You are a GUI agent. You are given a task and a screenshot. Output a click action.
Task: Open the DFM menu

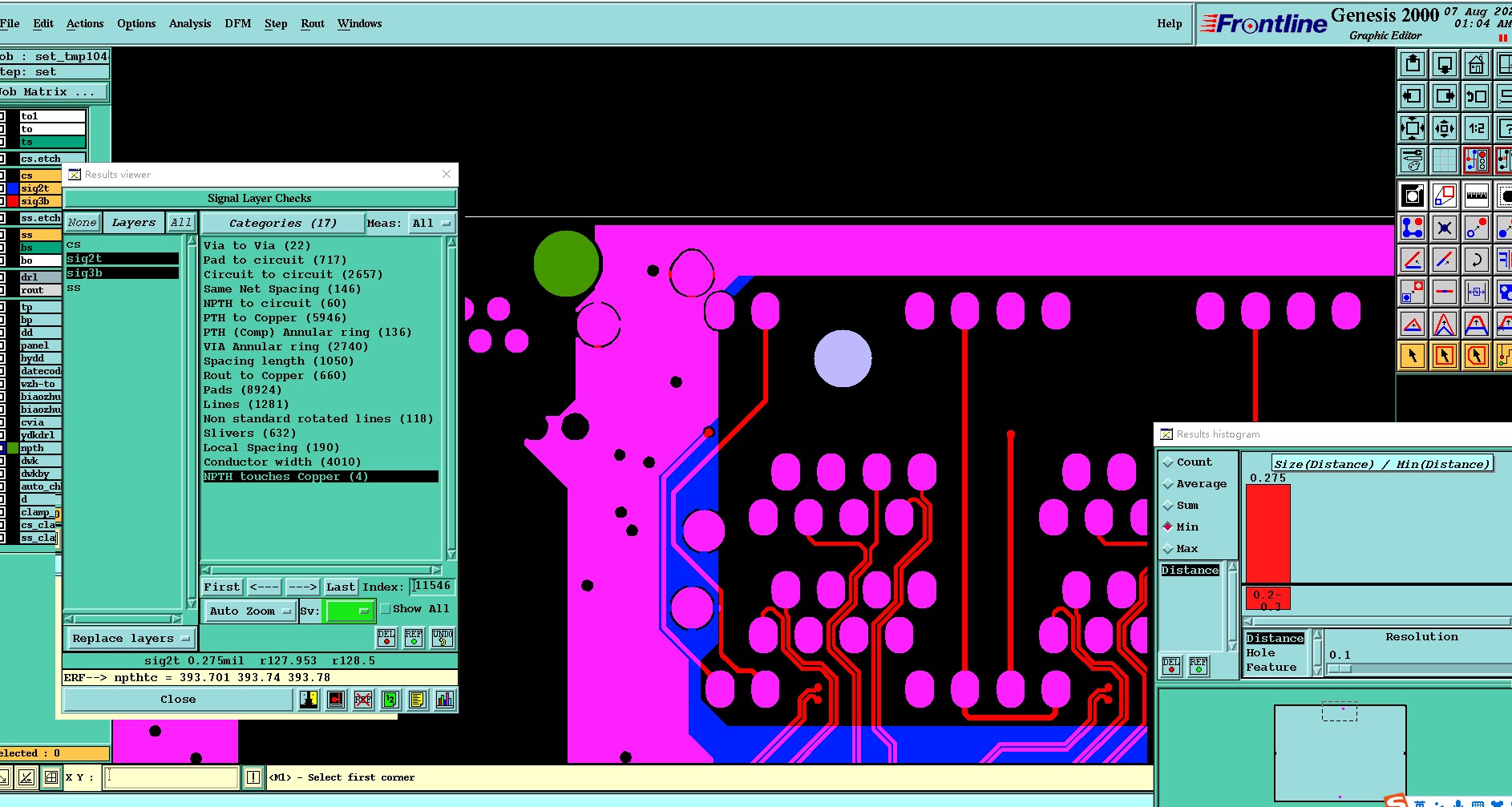tap(238, 24)
